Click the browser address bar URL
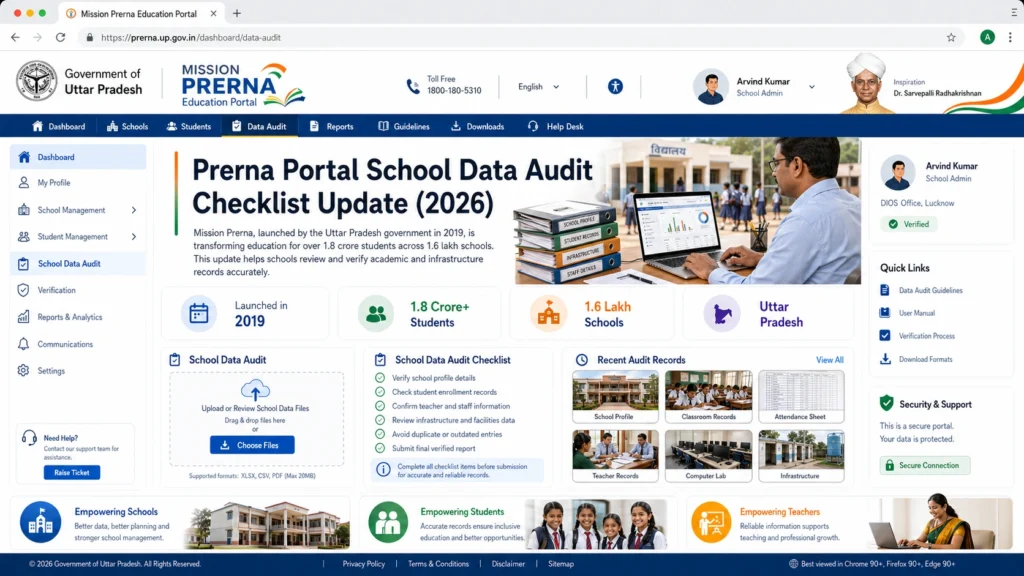1024x576 pixels. [x=191, y=37]
